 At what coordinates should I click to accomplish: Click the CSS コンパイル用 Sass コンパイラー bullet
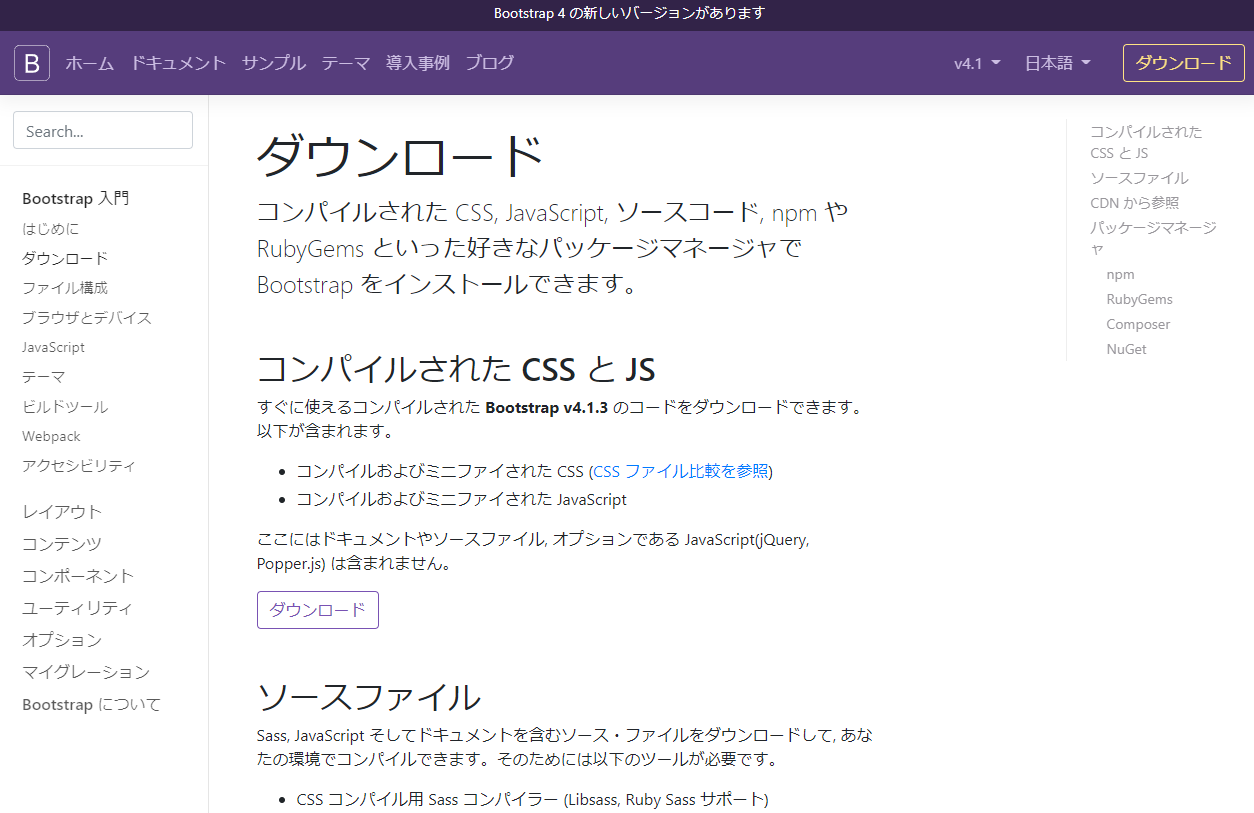(532, 800)
